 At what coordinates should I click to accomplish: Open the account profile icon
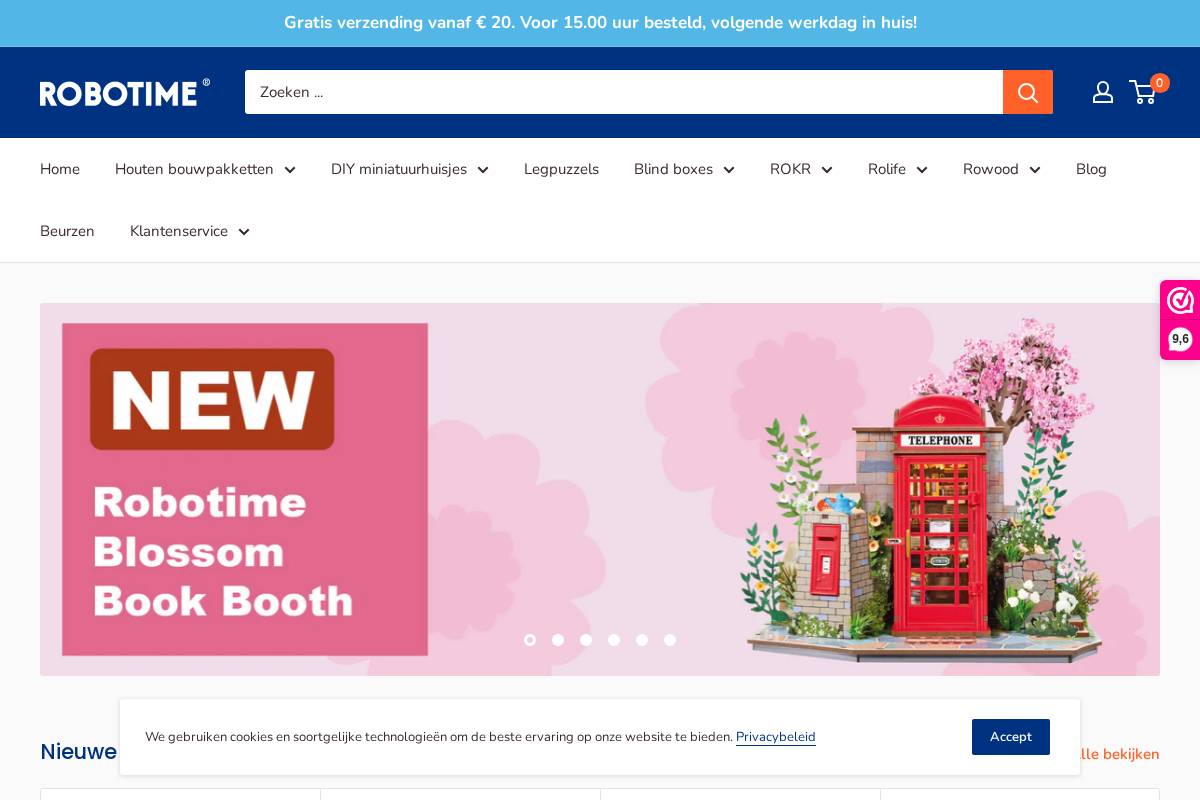tap(1103, 92)
